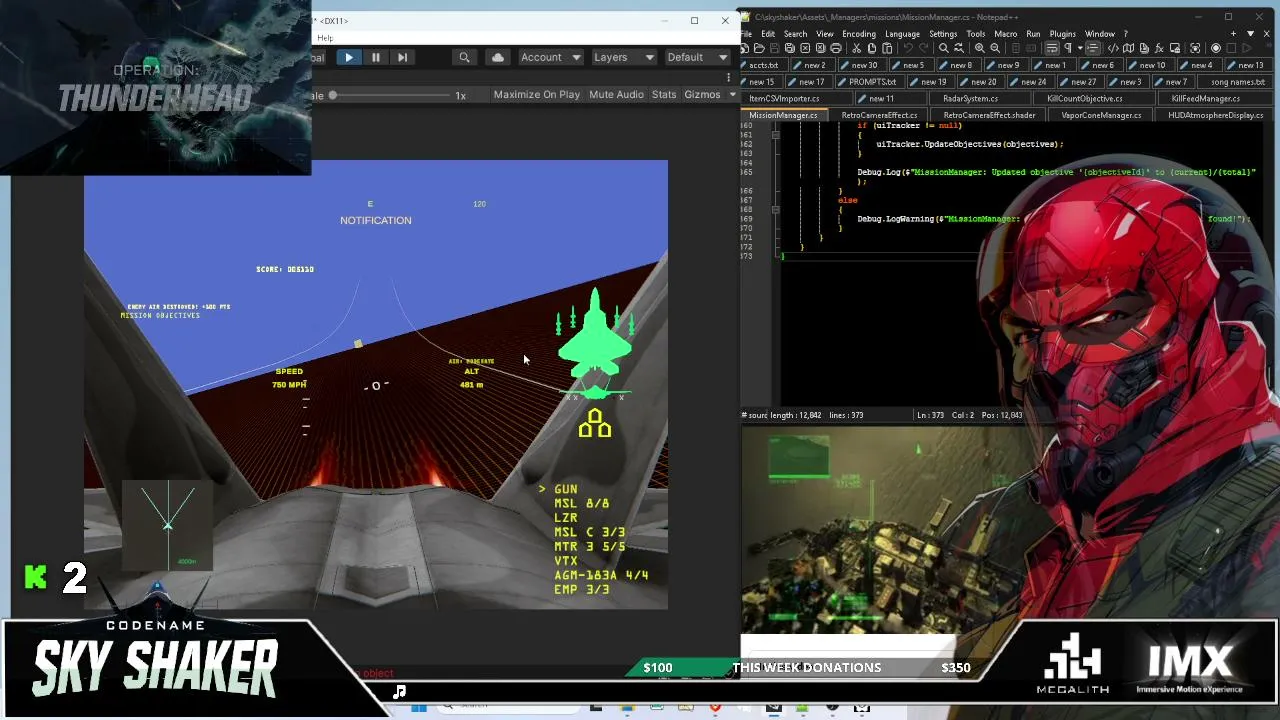The image size is (1280, 720).
Task: Click the Notepad++ new tab plus button
Action: [1234, 34]
